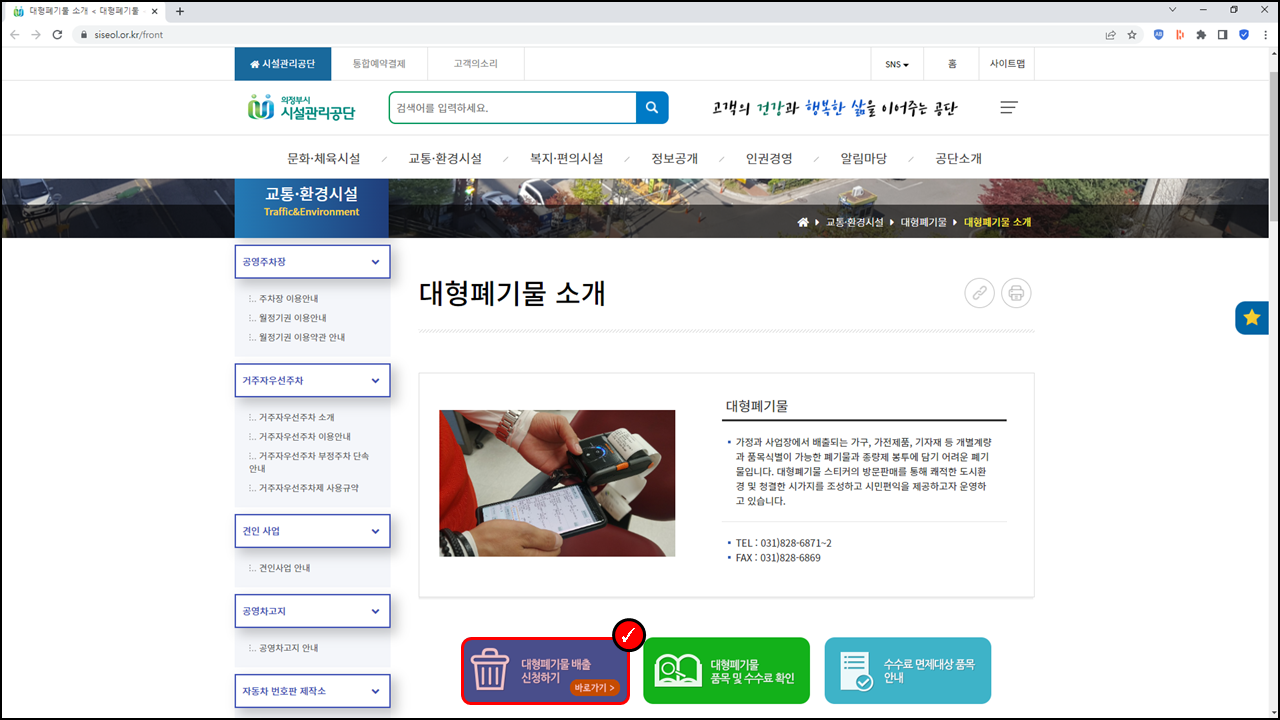Image resolution: width=1280 pixels, height=720 pixels.
Task: Switch to 통합예약결제 tab
Action: [x=379, y=64]
